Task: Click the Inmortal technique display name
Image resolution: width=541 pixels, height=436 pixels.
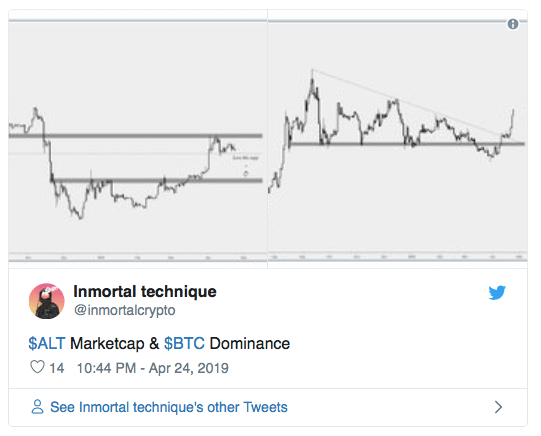Action: pos(145,291)
